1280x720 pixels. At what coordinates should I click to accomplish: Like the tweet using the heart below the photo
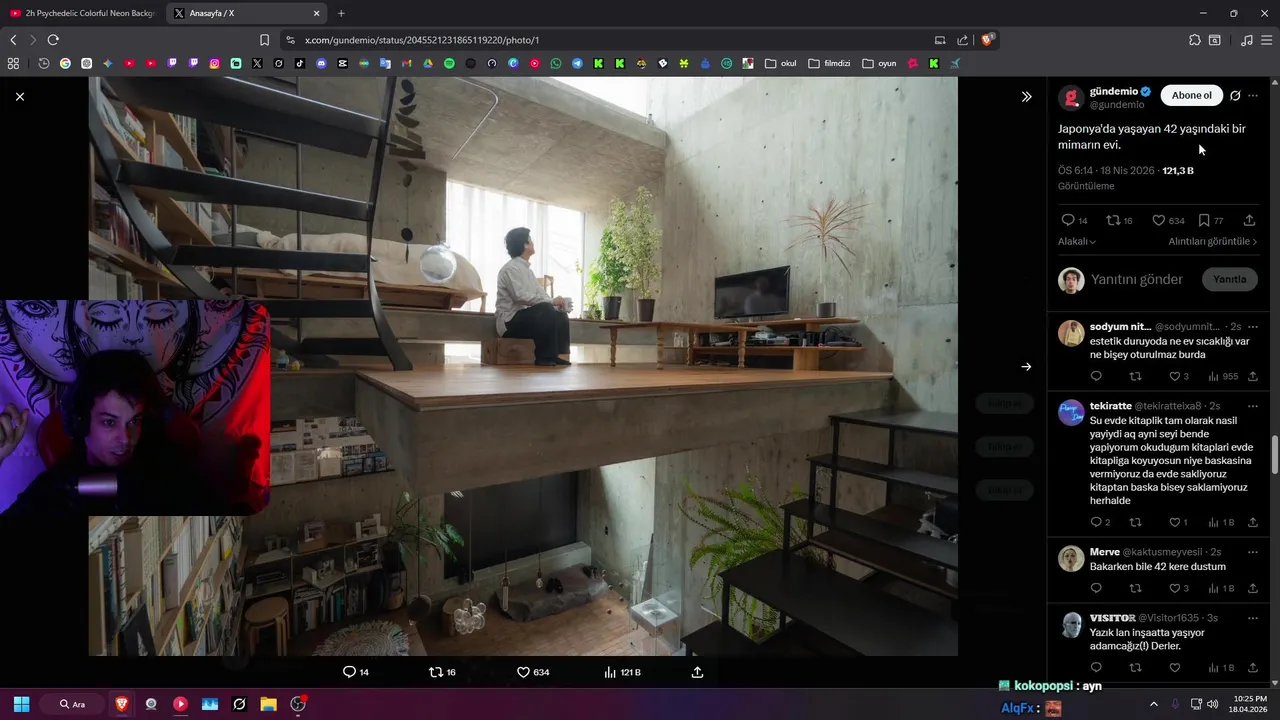click(522, 672)
